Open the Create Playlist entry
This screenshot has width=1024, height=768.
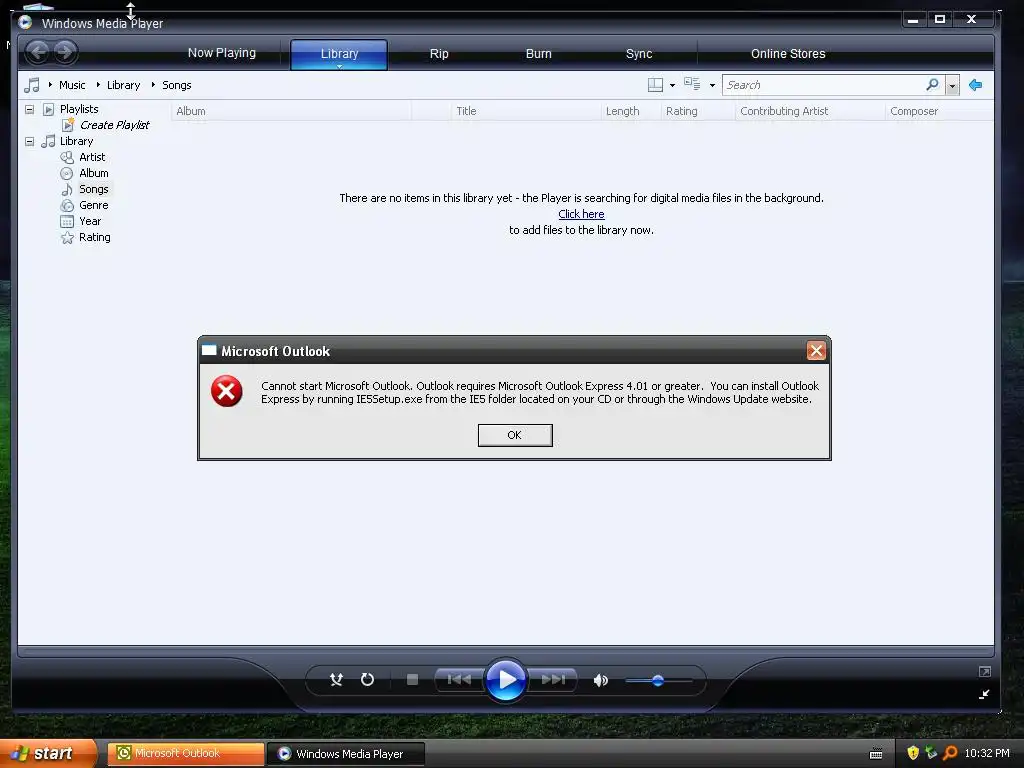[x=114, y=125]
